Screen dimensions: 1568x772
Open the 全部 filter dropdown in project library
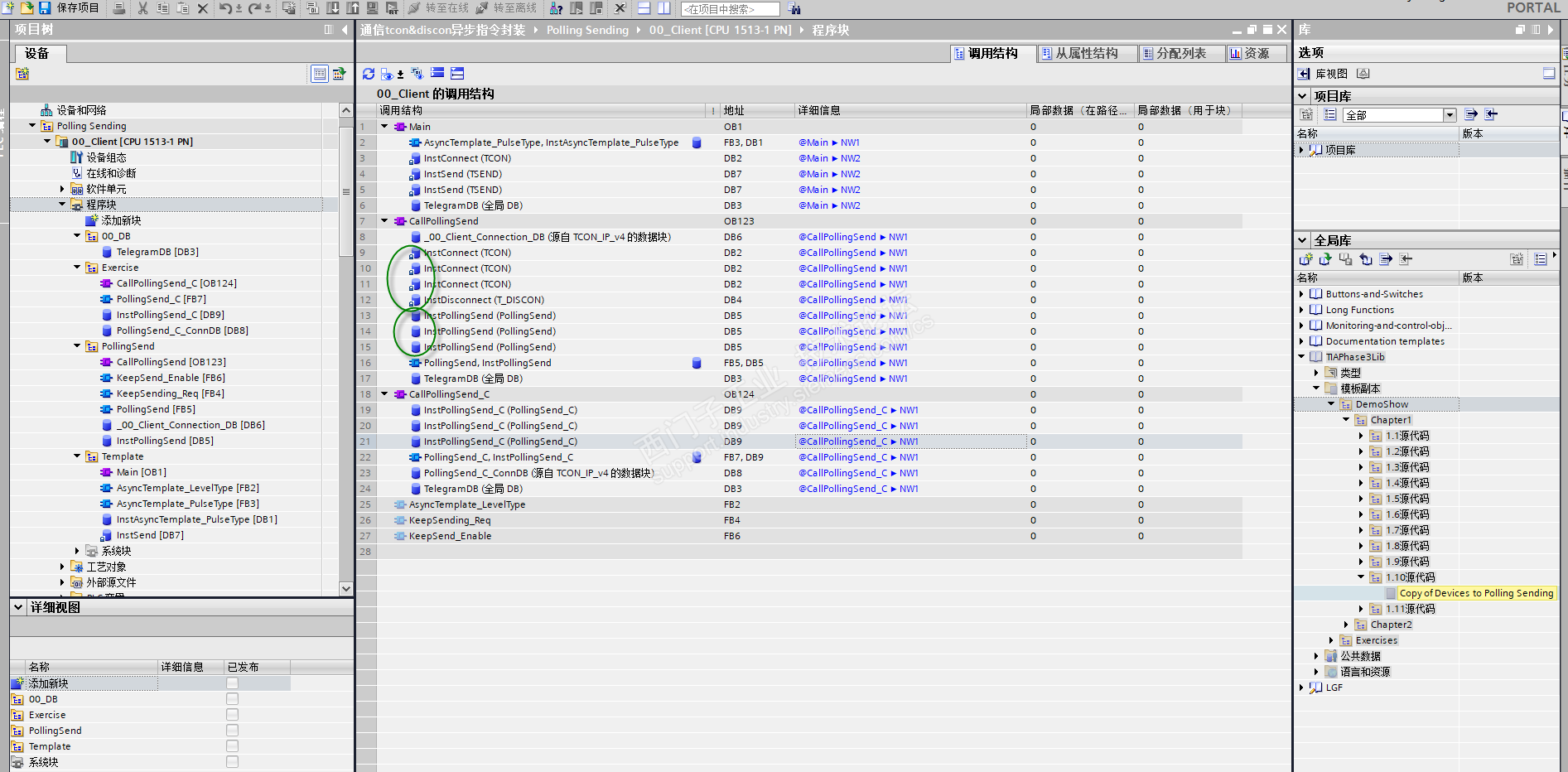[x=1450, y=115]
